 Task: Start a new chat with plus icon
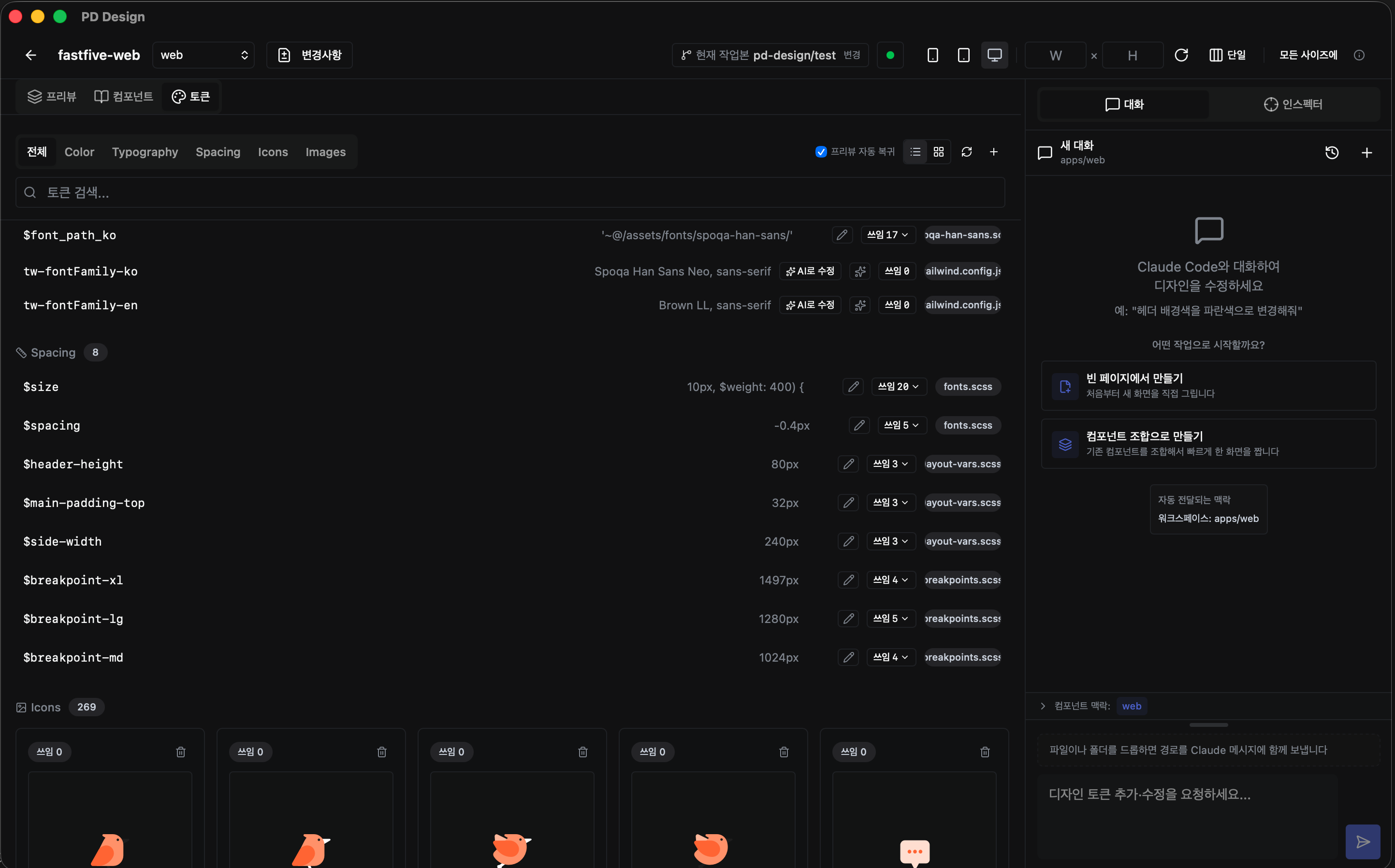click(x=1367, y=152)
